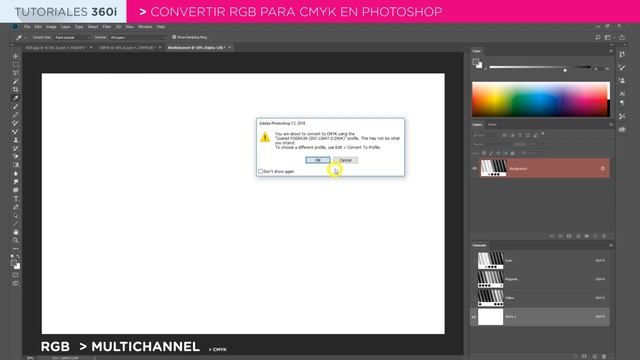Open the File menu
This screenshot has width=640, height=360.
click(27, 27)
